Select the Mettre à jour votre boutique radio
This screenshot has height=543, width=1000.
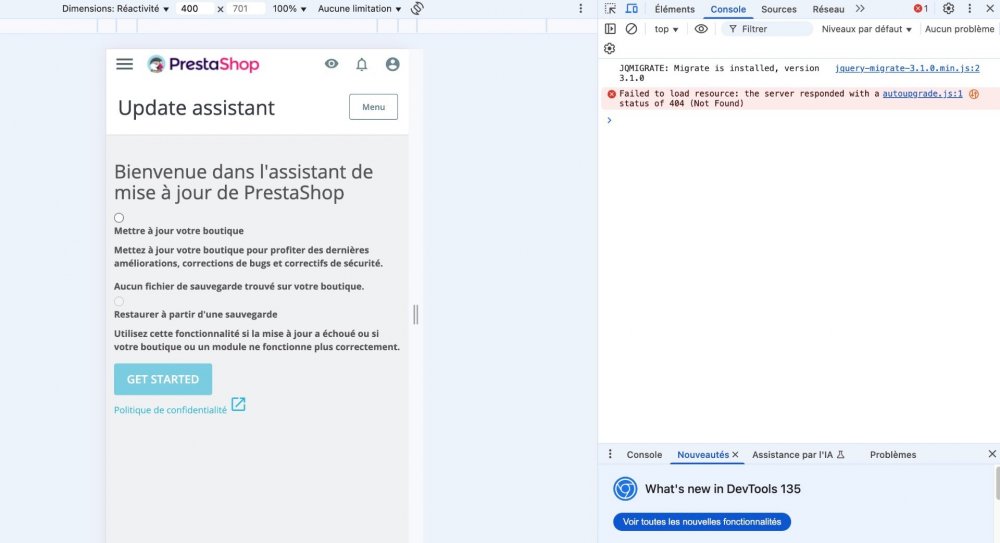pos(119,218)
